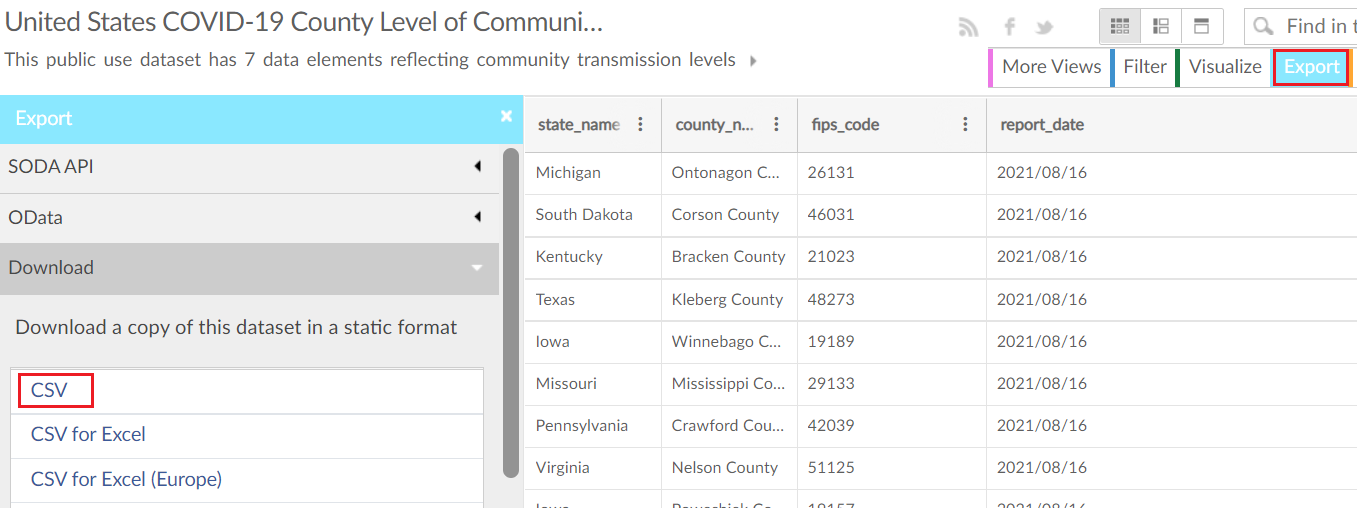Switch to table grid view icon
The image size is (1357, 508).
[x=1120, y=26]
